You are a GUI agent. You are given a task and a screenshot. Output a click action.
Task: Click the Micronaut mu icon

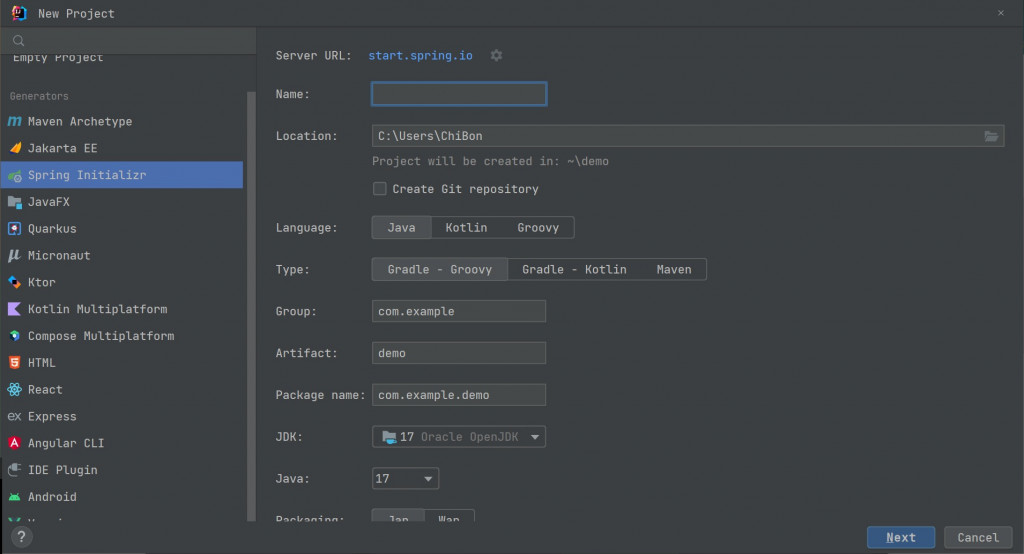coord(14,255)
